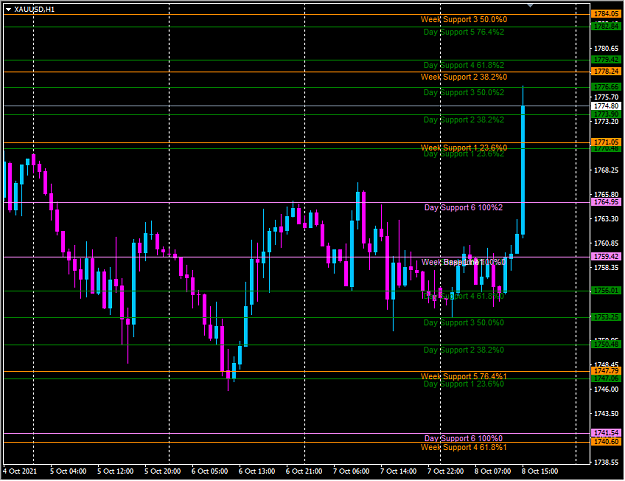Click the orange 1784.05 price tag
Screen dimensions: 625x481
[x=606, y=14]
